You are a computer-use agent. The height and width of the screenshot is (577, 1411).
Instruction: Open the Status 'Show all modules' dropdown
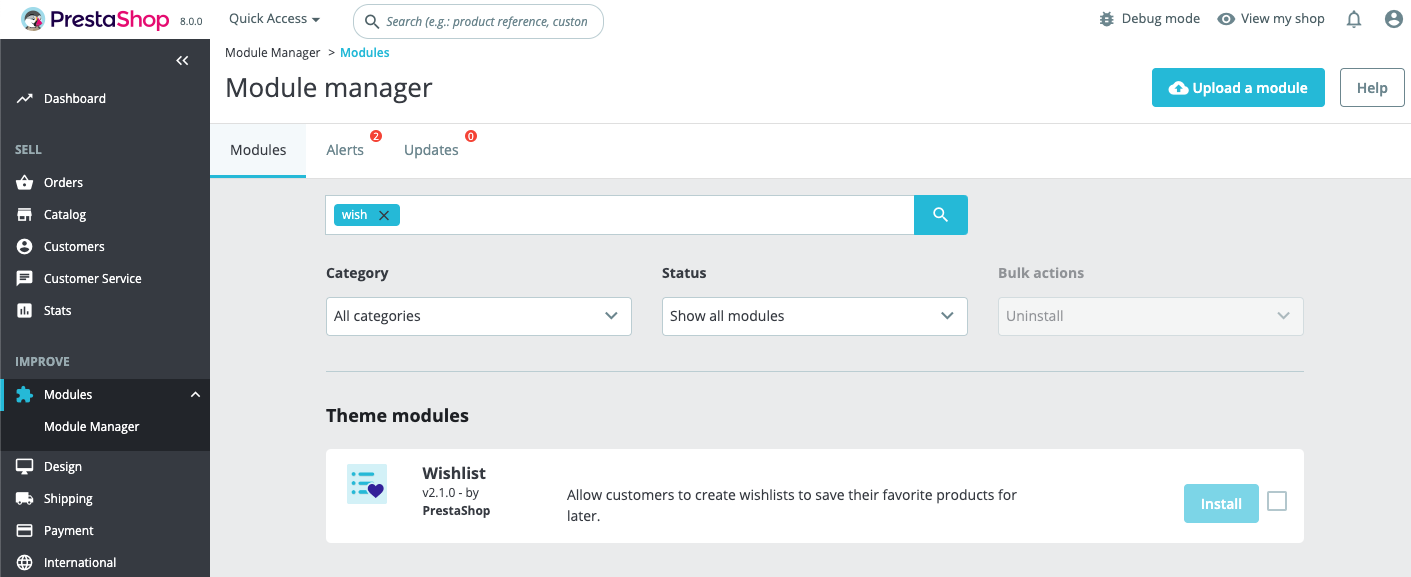tap(814, 316)
